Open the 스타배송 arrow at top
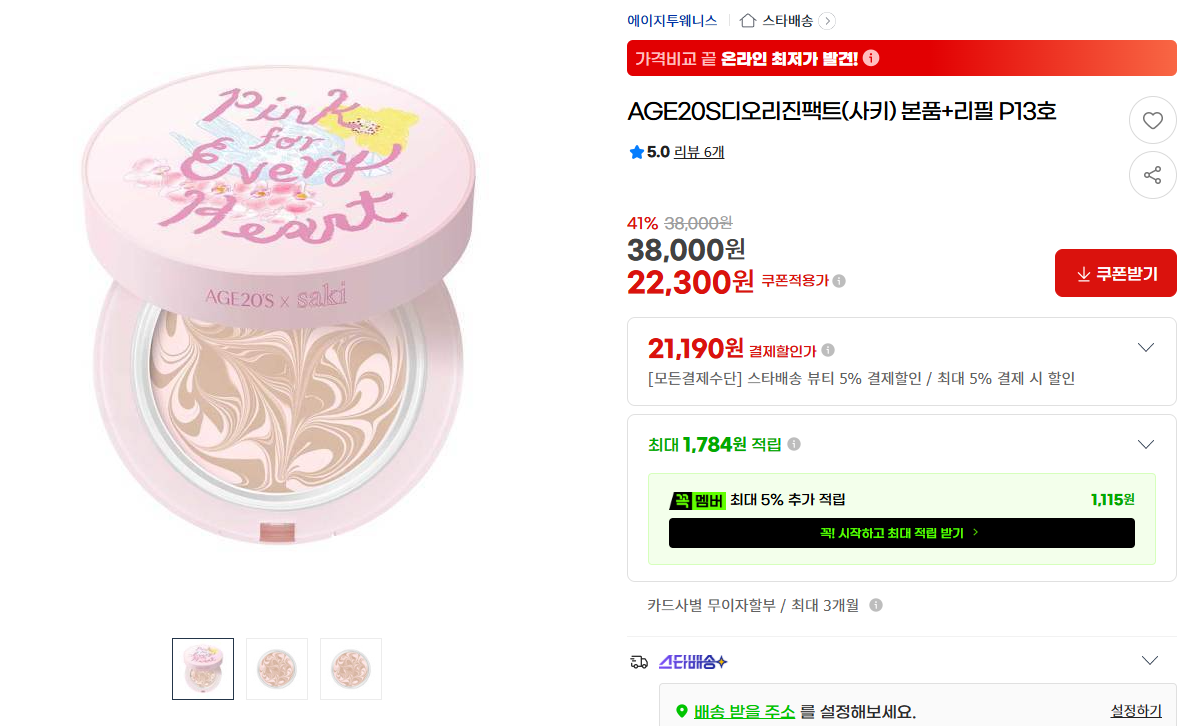This screenshot has height=726, width=1203. [x=827, y=20]
